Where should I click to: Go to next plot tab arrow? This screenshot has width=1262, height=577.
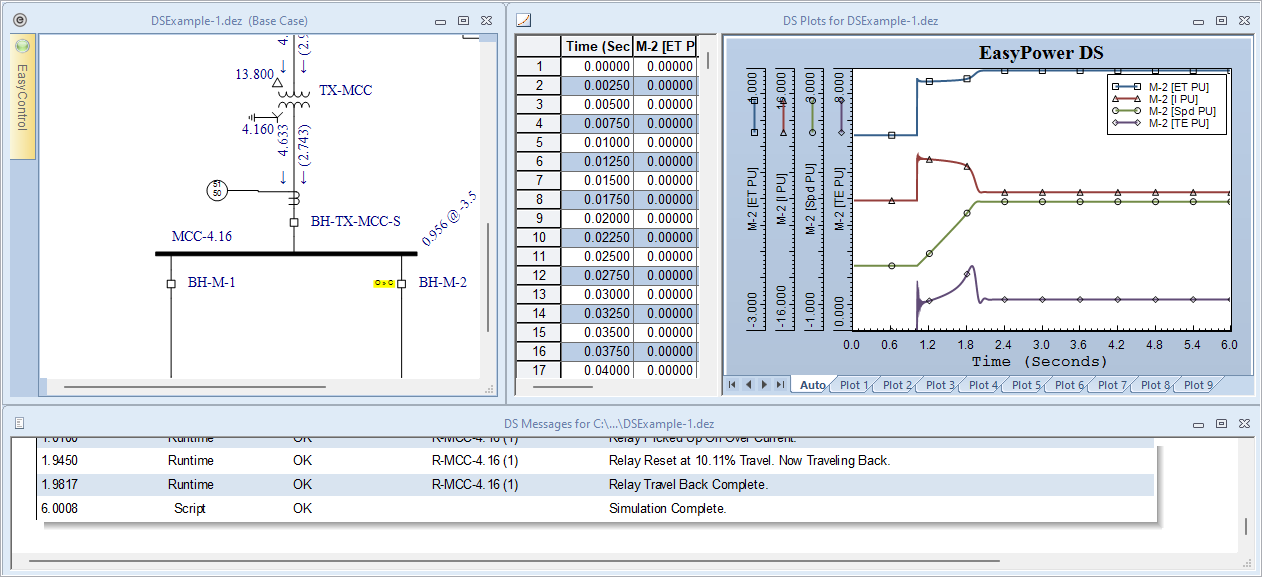tap(764, 385)
